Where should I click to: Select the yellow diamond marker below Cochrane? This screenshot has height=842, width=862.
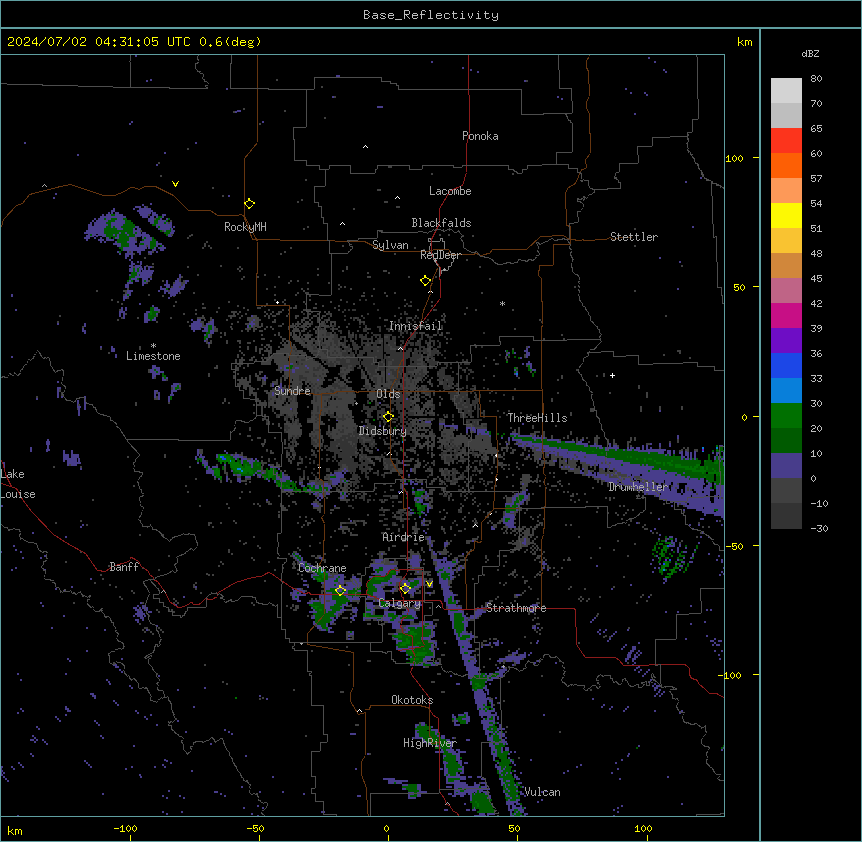click(340, 591)
